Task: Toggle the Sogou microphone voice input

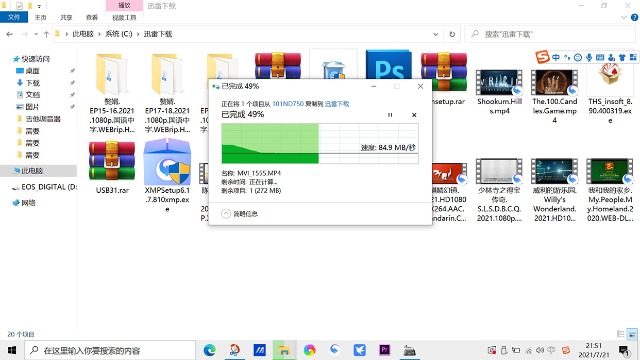Action: coord(589,58)
